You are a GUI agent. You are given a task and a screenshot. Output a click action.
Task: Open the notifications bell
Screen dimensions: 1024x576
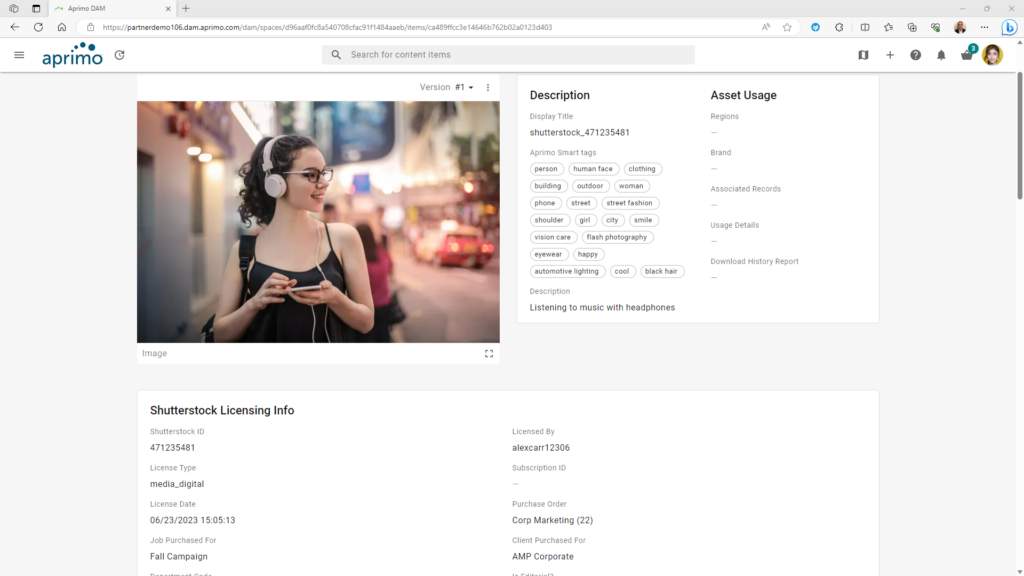tap(941, 55)
